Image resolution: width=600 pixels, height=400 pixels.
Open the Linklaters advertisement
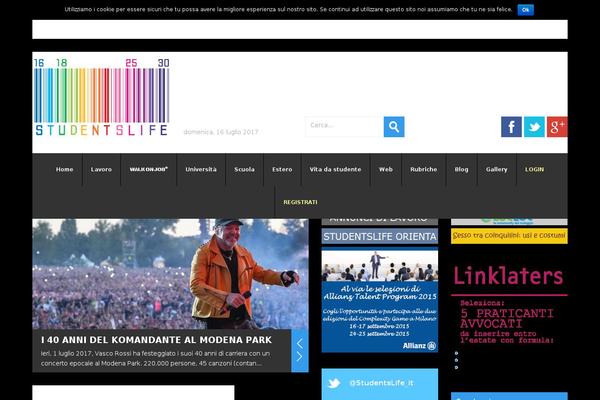509,304
